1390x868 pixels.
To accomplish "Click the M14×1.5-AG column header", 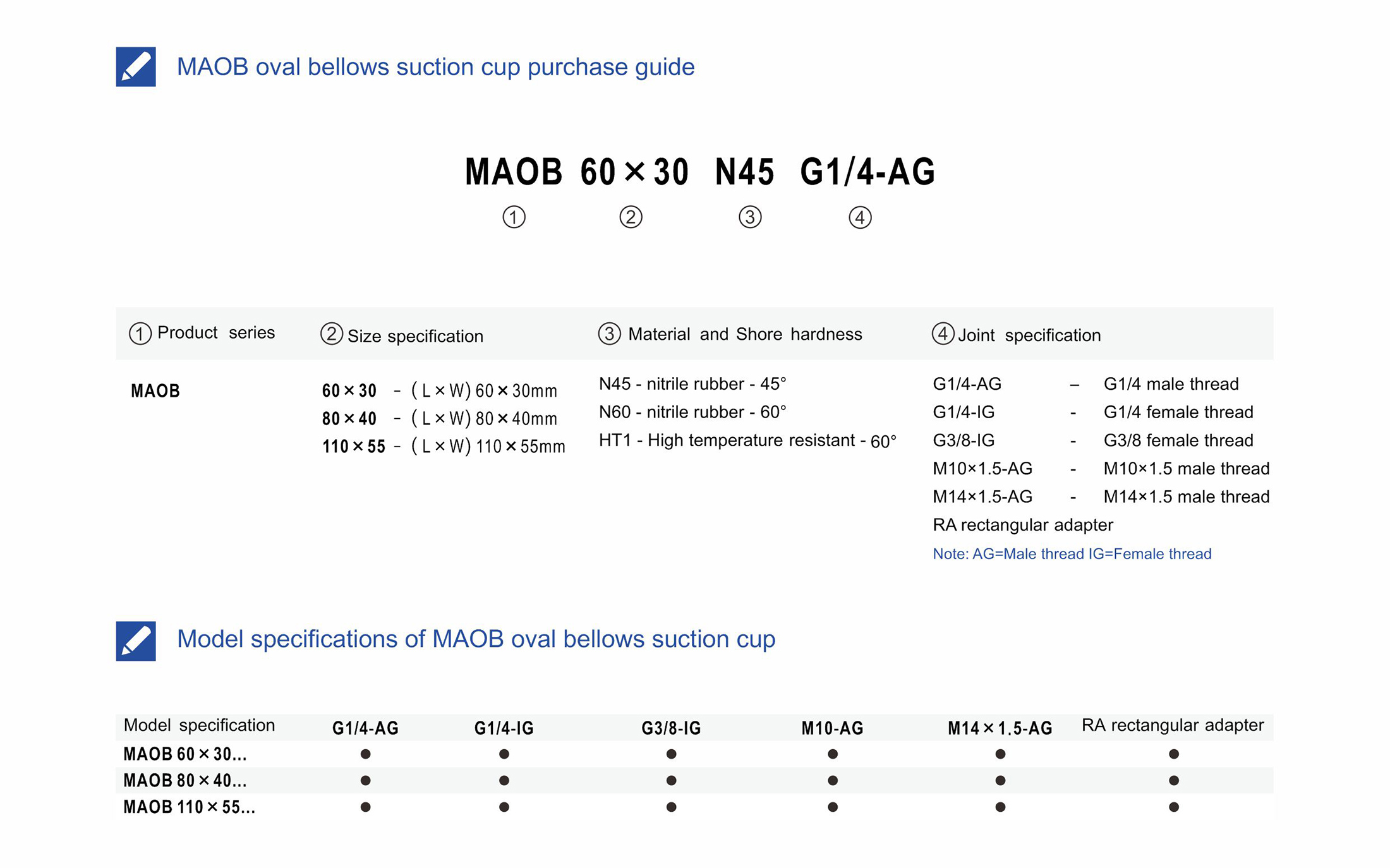I will (x=1000, y=728).
